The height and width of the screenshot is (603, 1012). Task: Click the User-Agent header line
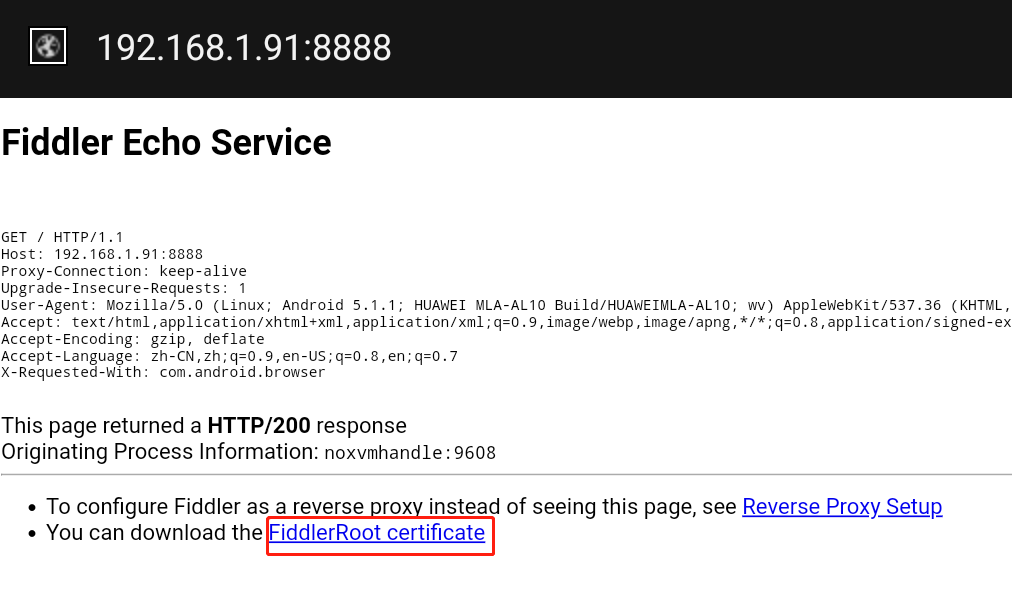pyautogui.click(x=506, y=305)
